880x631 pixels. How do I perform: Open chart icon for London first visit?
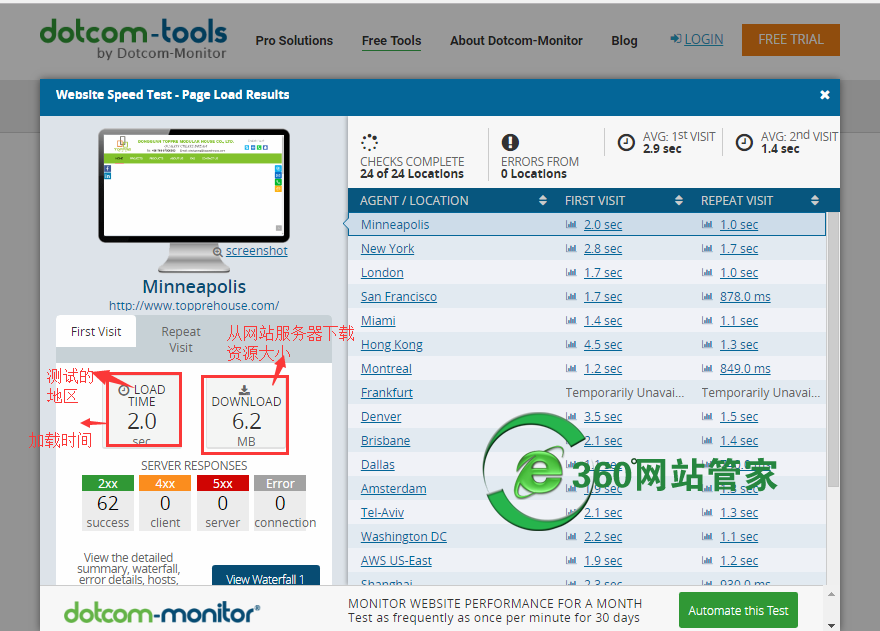click(571, 273)
